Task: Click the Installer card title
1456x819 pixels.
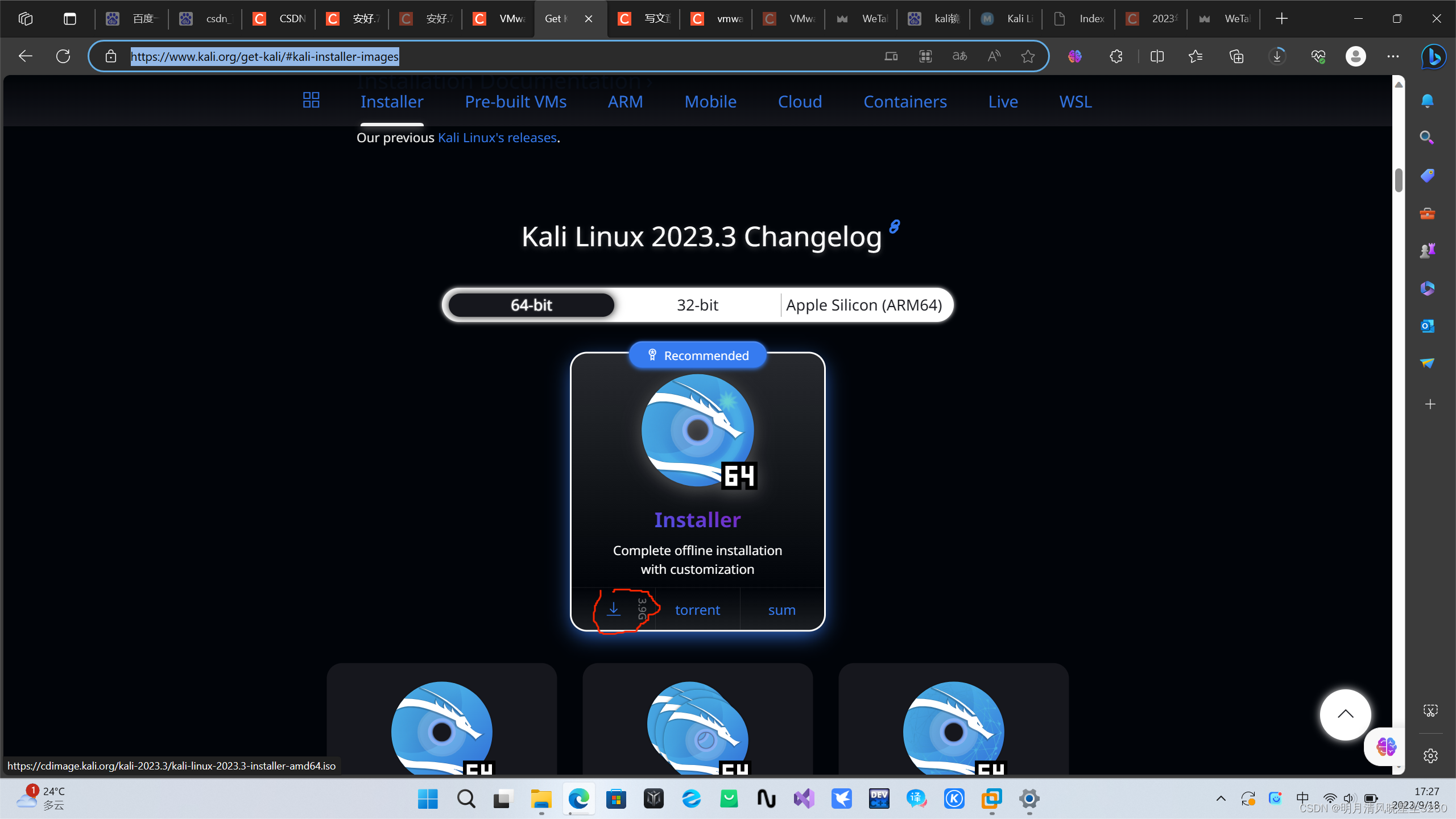Action: tap(697, 520)
